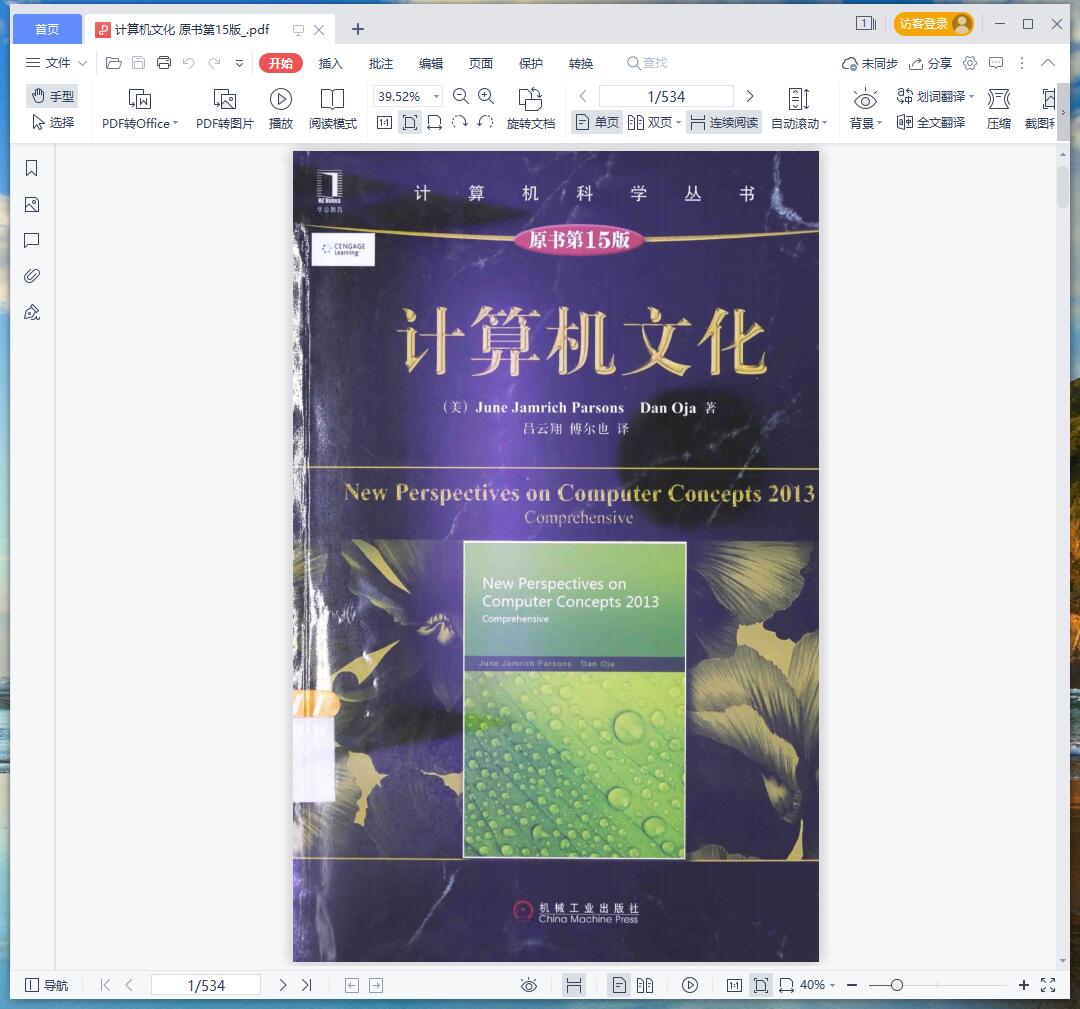1080x1009 pixels.
Task: Click the zoom in magnifier icon
Action: pos(486,96)
